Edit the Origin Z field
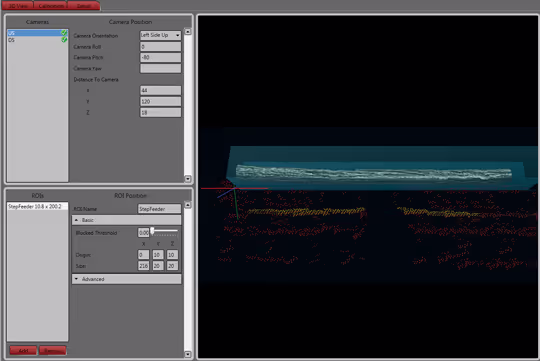540x361 pixels. pos(172,255)
